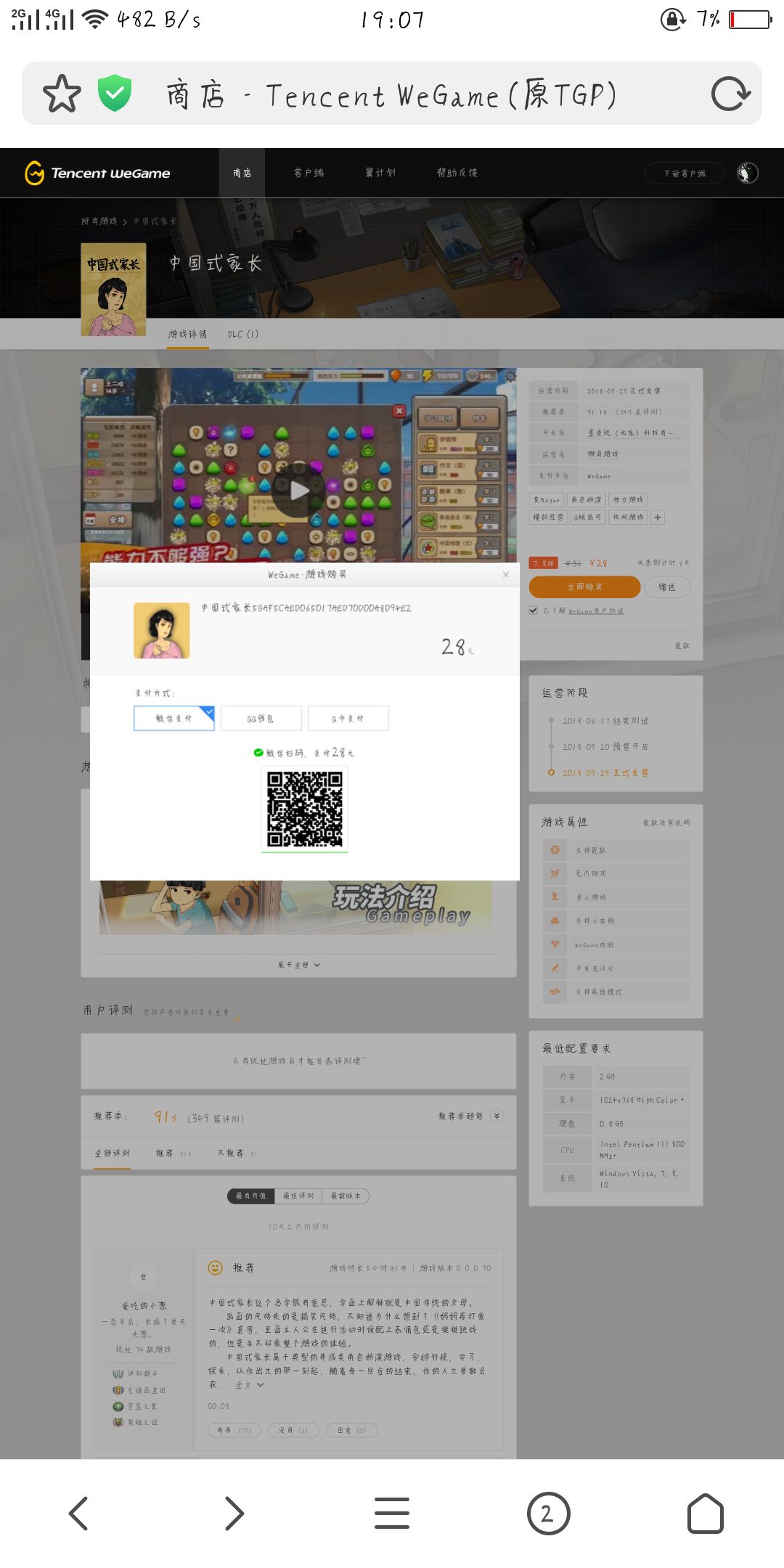Viewport: 784px width, 1568px height.
Task: Click the game image in purchase dialog
Action: (162, 630)
